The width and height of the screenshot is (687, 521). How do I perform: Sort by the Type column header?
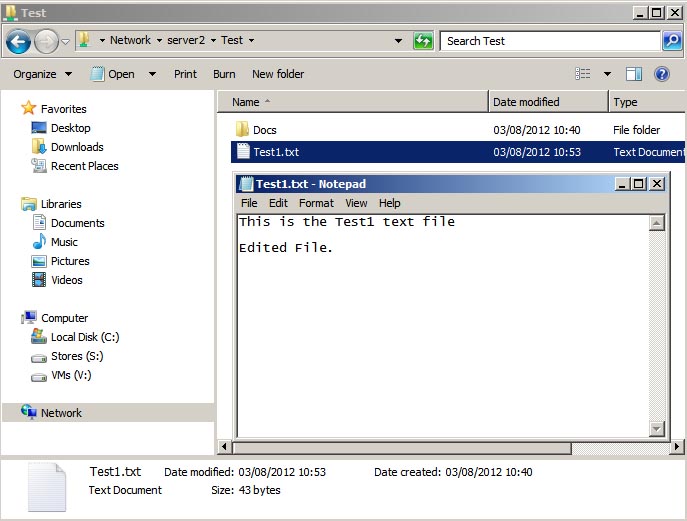point(647,102)
